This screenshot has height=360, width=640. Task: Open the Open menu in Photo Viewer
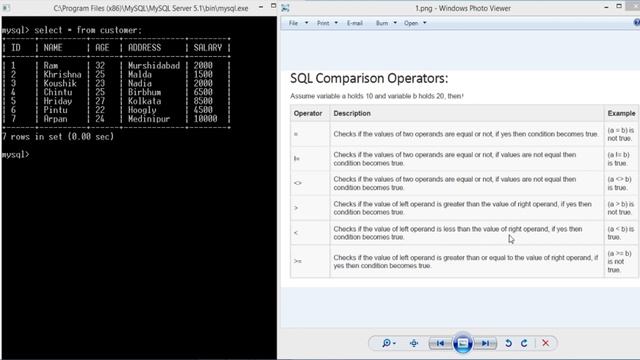[411, 23]
